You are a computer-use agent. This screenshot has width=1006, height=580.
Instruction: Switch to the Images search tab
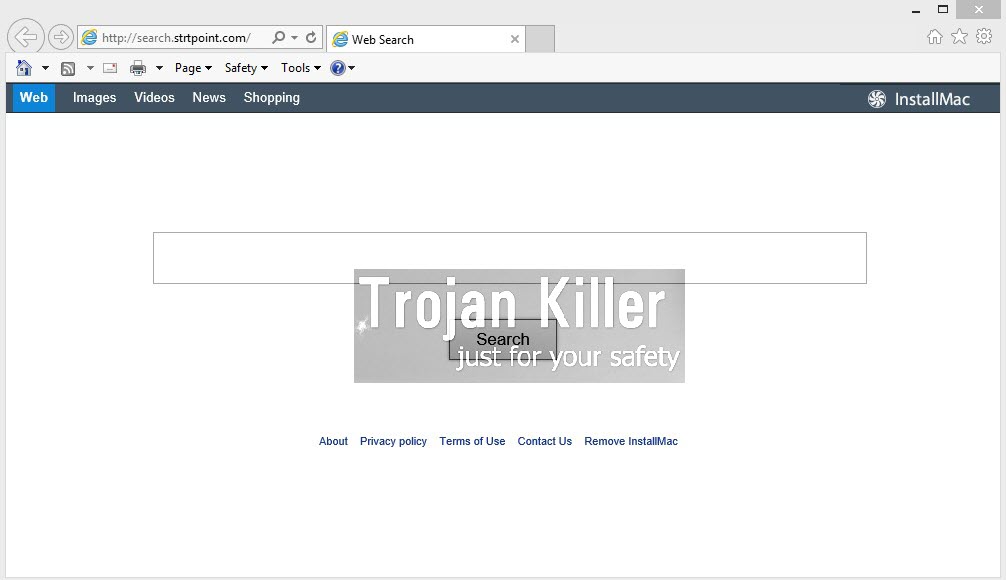point(95,98)
